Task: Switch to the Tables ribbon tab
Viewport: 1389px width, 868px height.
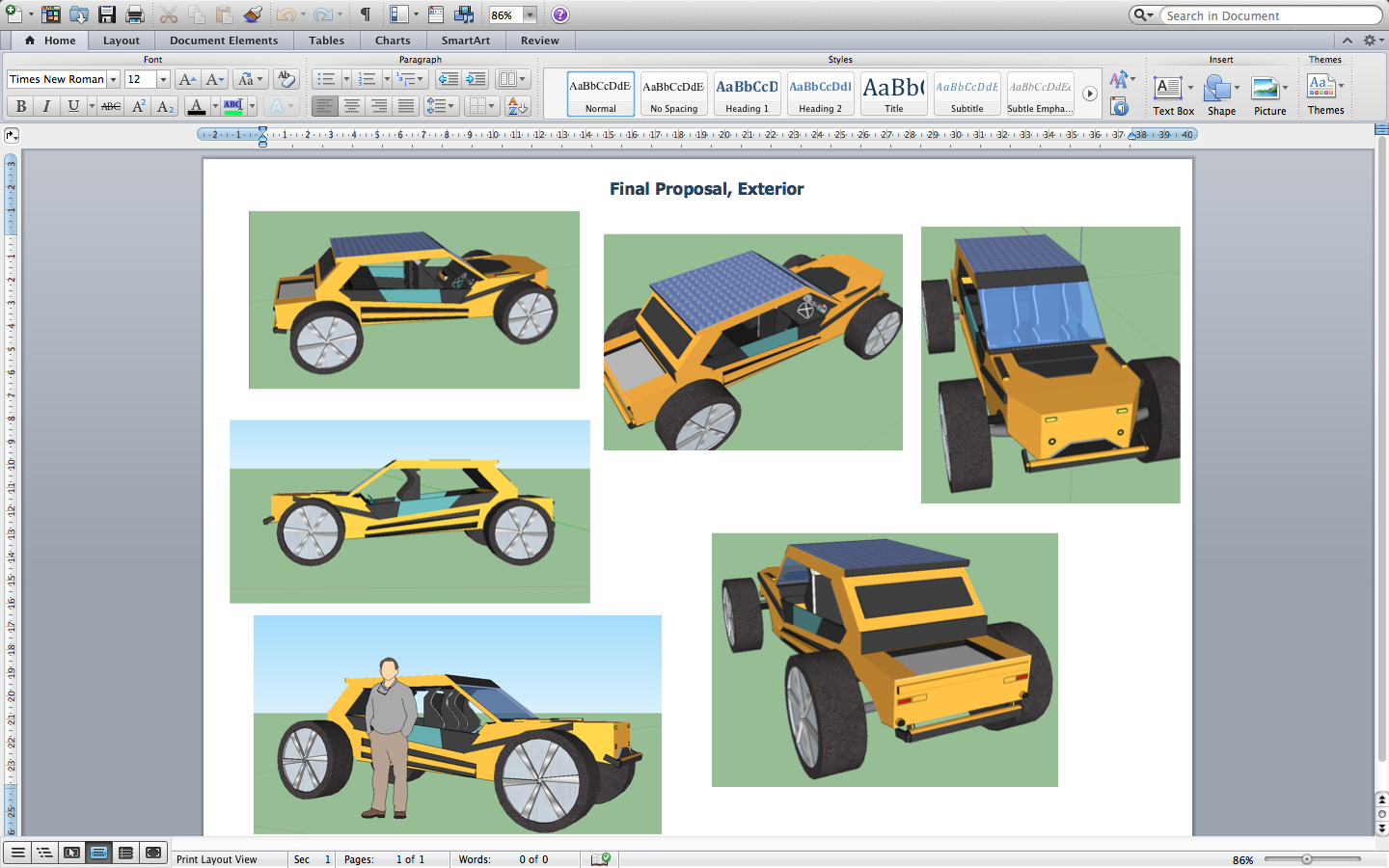Action: 327,41
